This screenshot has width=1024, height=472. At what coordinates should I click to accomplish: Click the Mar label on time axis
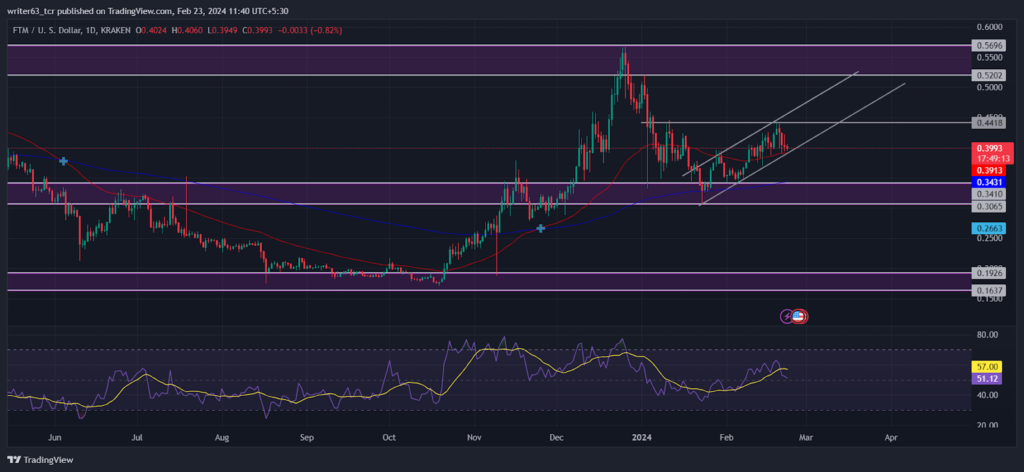click(806, 436)
